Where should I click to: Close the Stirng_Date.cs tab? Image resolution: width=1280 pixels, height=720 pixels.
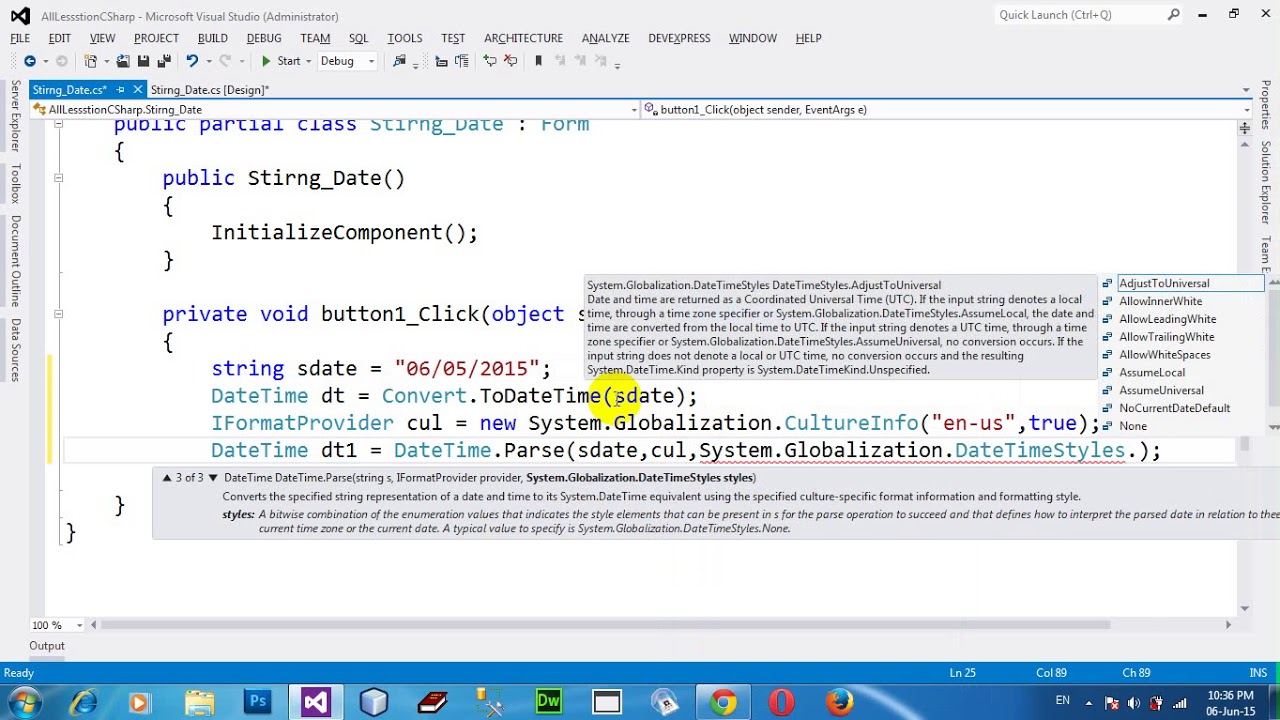[x=138, y=90]
